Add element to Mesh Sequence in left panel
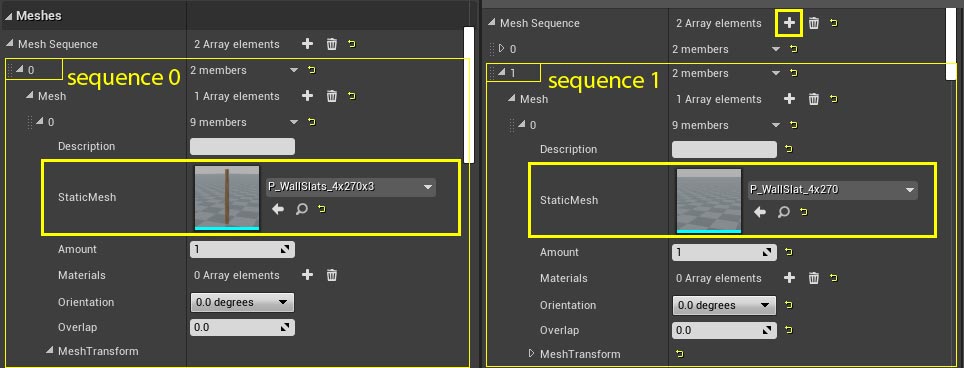This screenshot has width=964, height=368. (x=307, y=44)
